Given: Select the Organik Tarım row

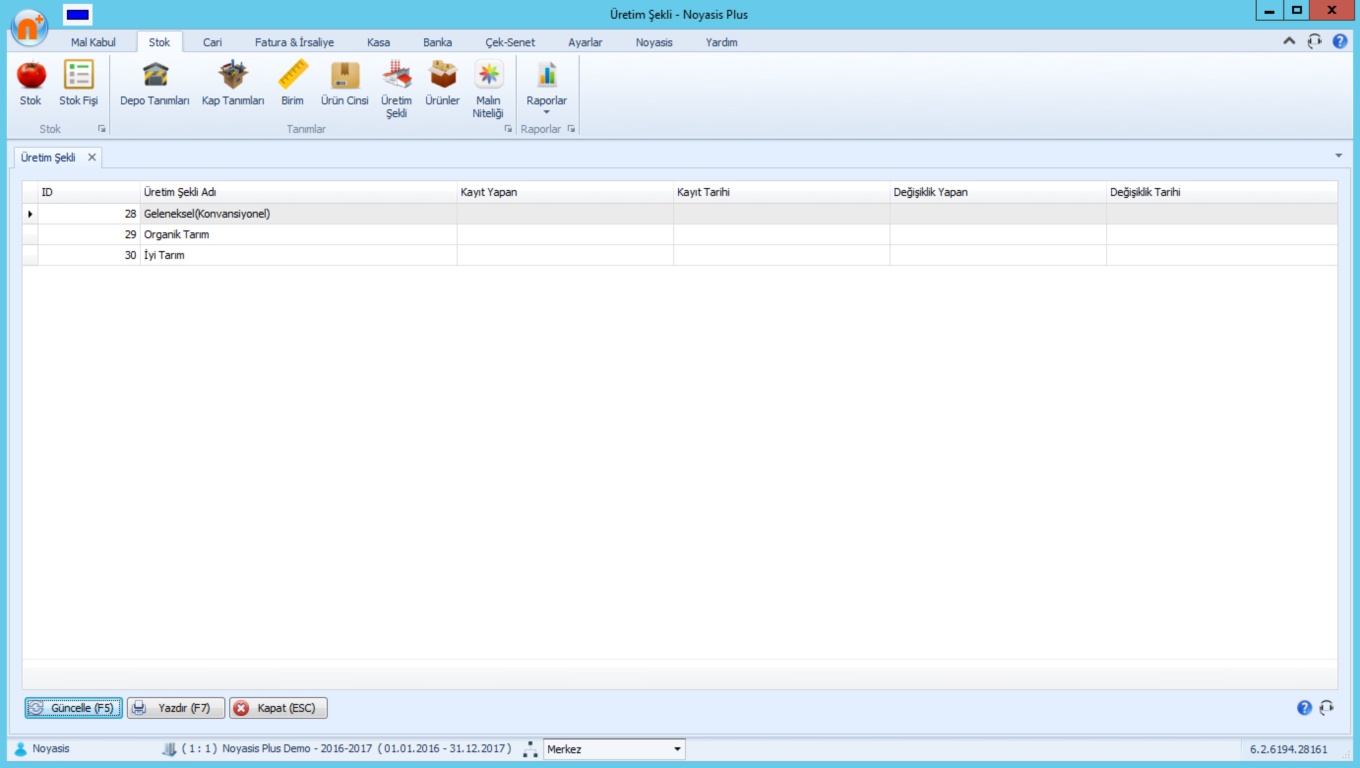Looking at the screenshot, I should (x=680, y=235).
